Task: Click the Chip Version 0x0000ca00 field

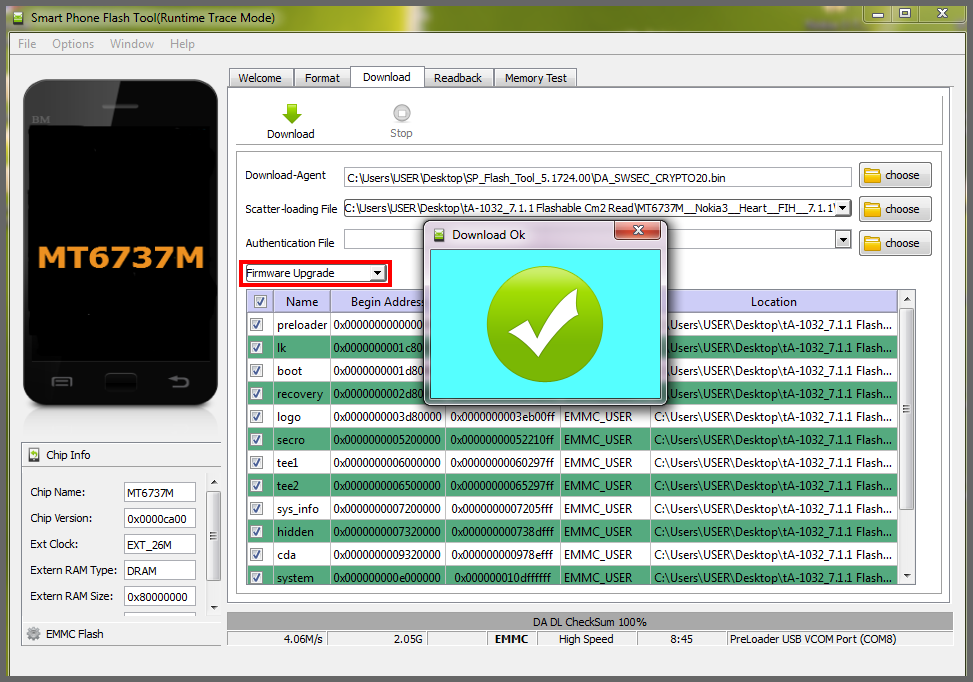Action: pyautogui.click(x=159, y=519)
